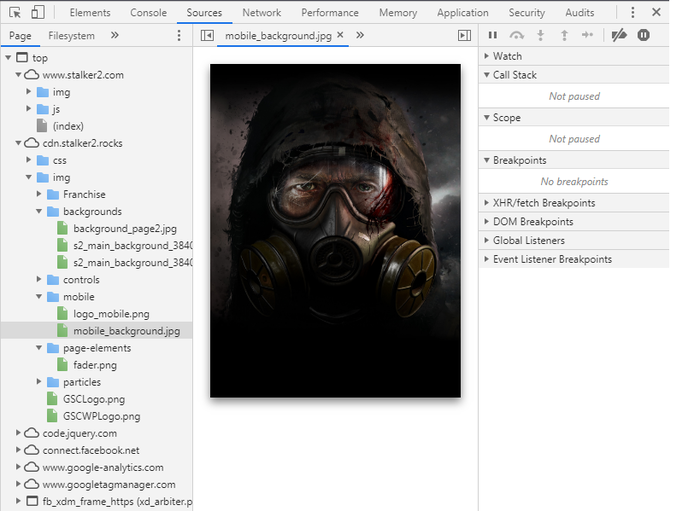Screen dimensions: 700x511
Task: Expand the Watch section
Action: tap(506, 57)
